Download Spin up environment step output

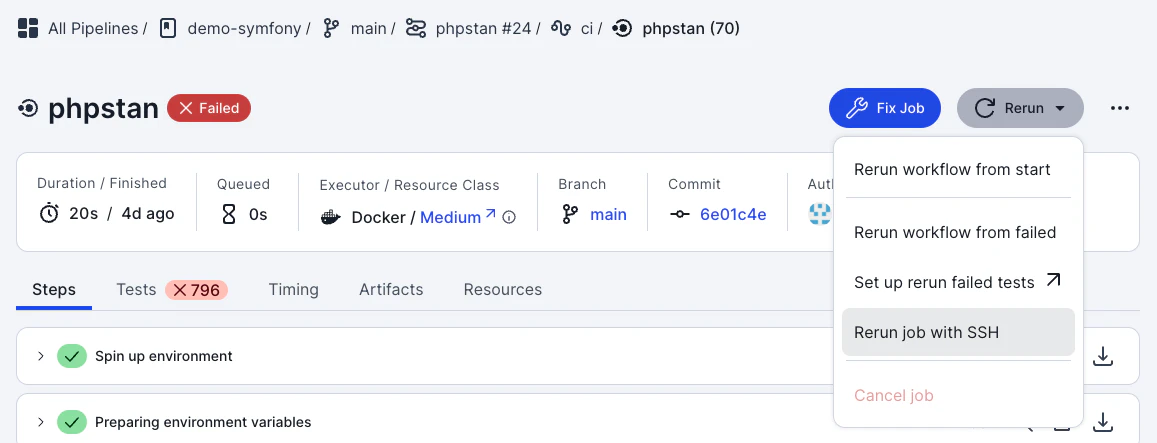[x=1102, y=356]
